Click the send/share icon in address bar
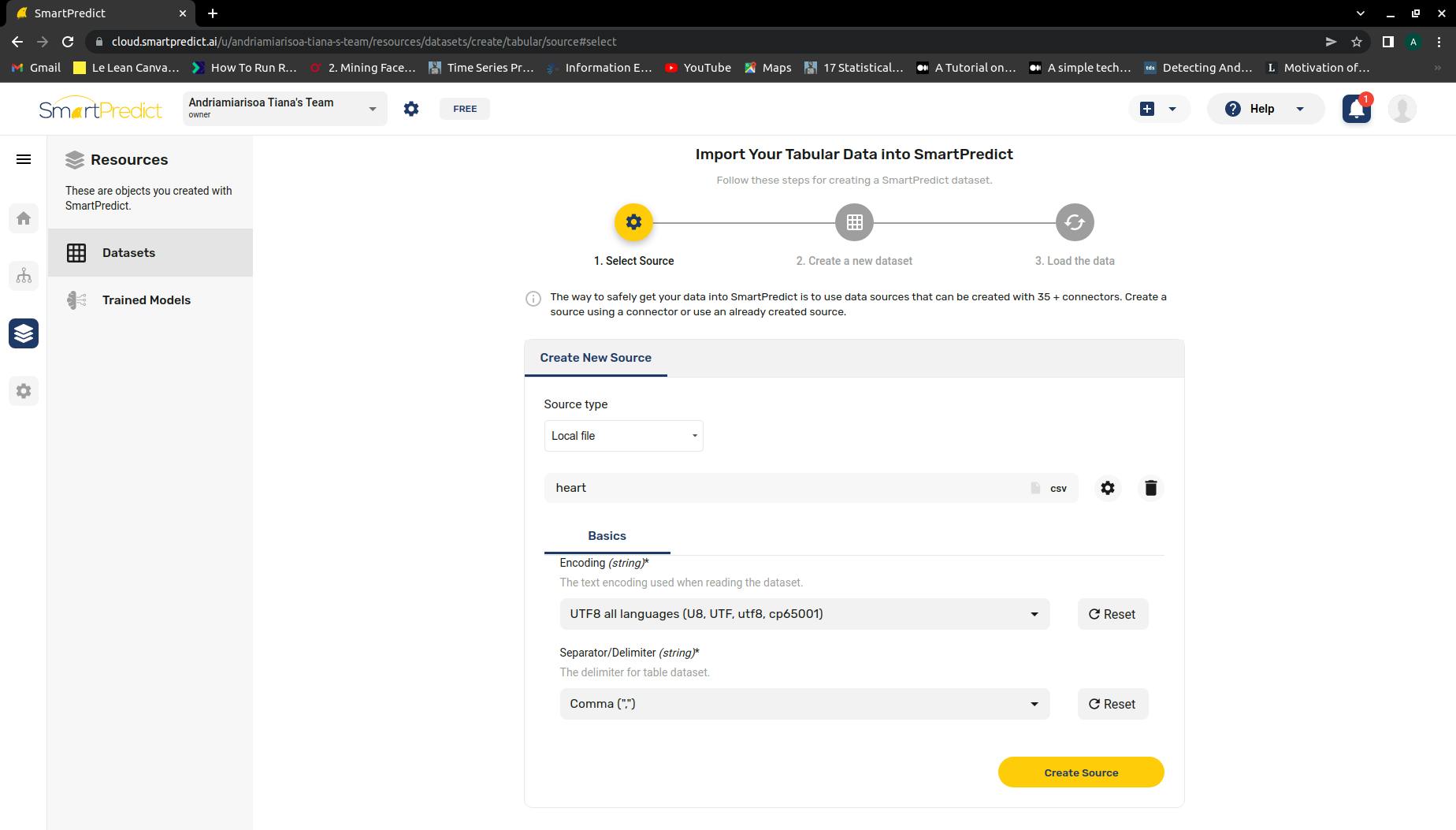1456x830 pixels. point(1331,42)
